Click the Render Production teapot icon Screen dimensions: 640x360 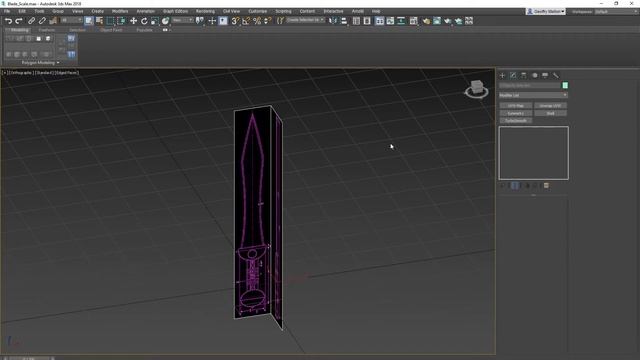[448, 21]
